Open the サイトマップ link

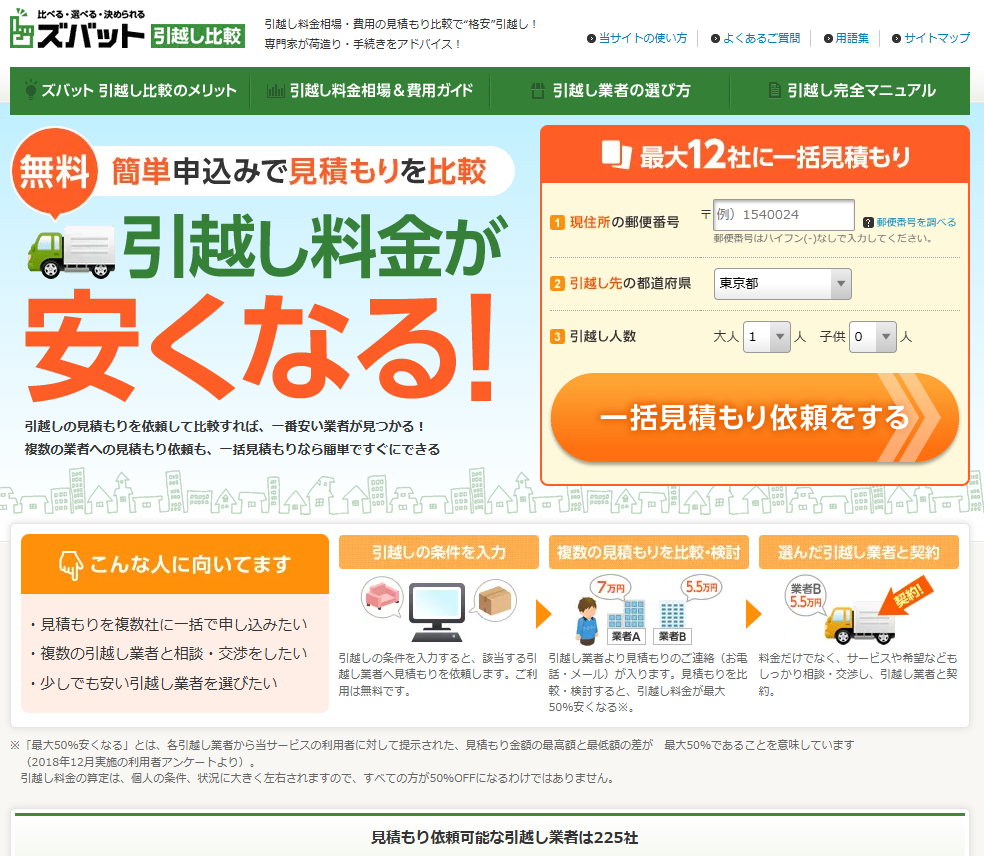936,38
